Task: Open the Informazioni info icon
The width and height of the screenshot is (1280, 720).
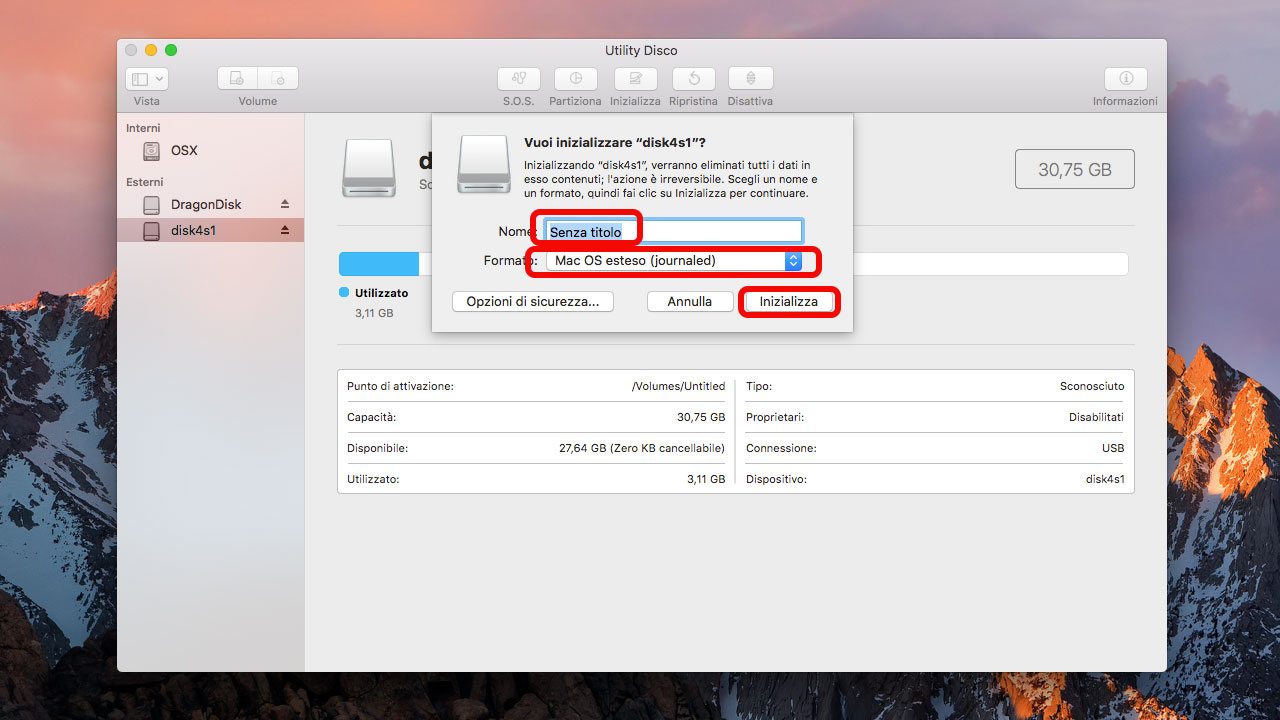Action: click(1125, 79)
